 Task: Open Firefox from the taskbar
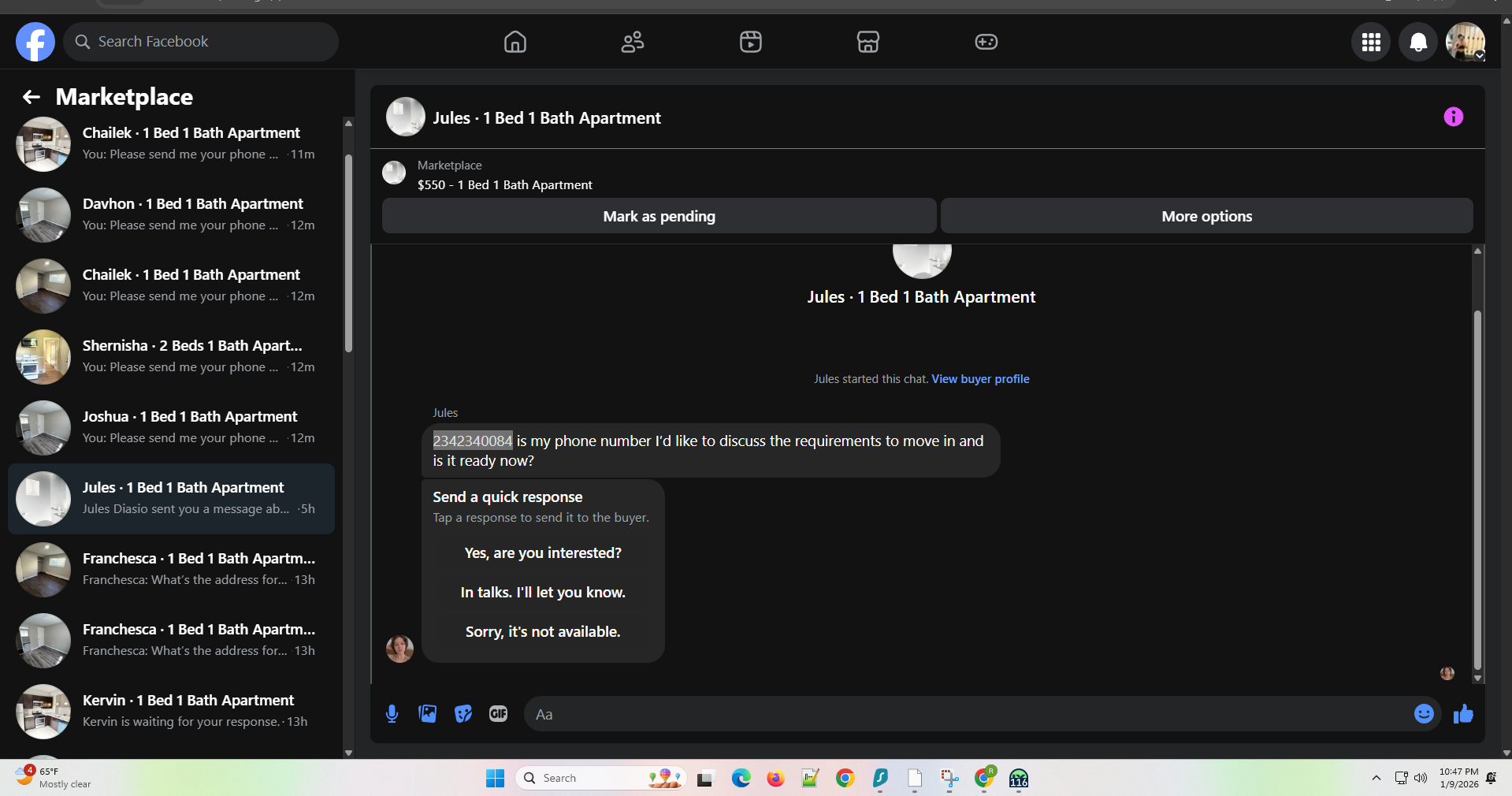[776, 779]
